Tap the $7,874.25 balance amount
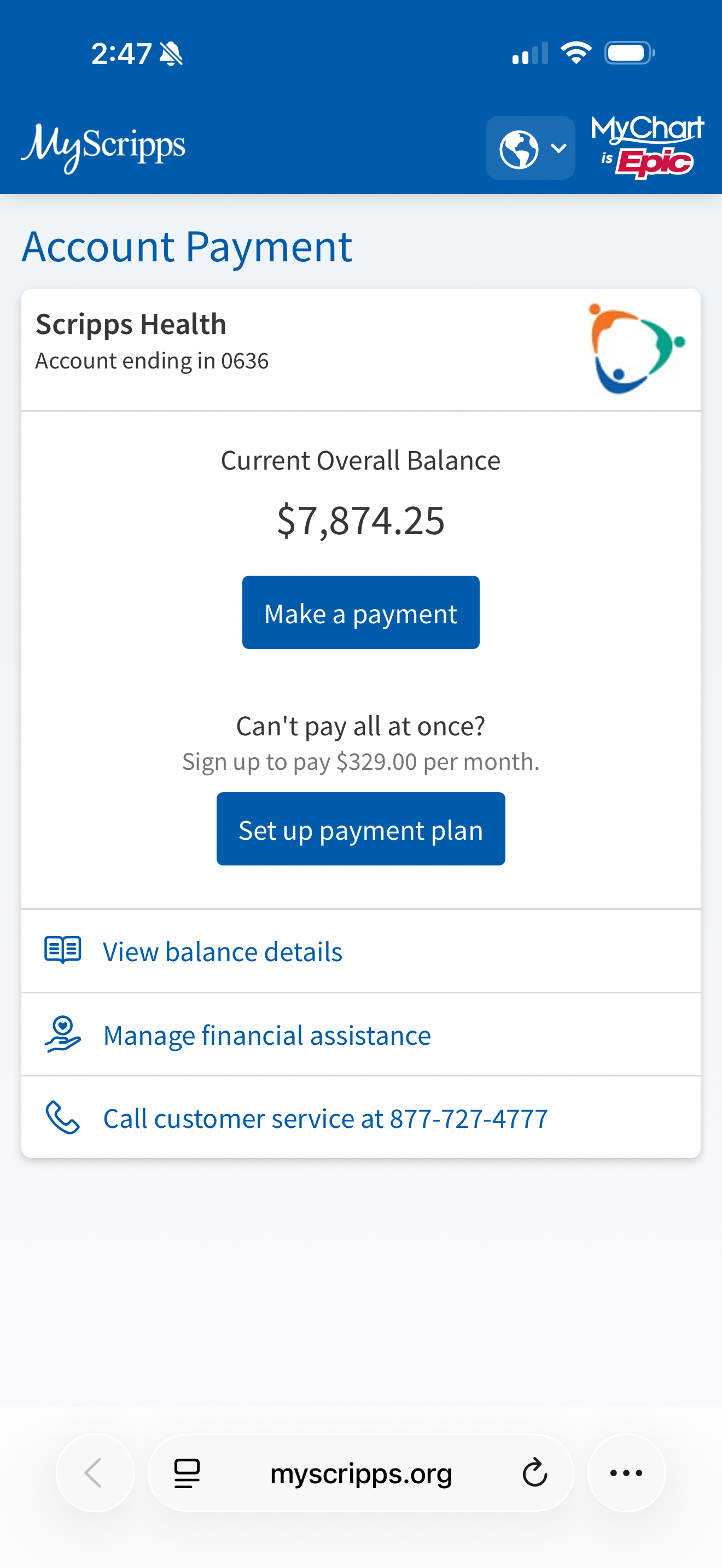This screenshot has width=722, height=1568. coord(361,520)
